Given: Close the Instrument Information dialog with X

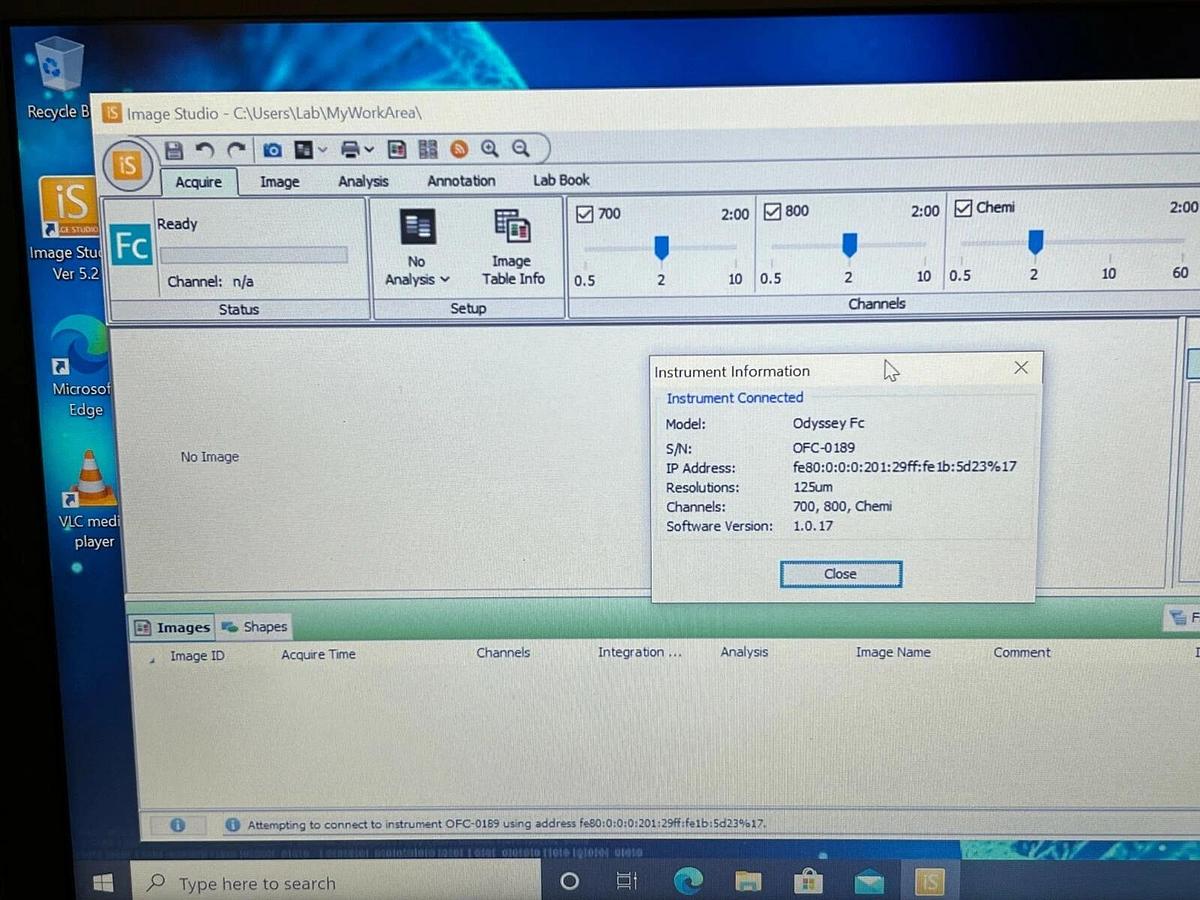Looking at the screenshot, I should click(x=1021, y=368).
